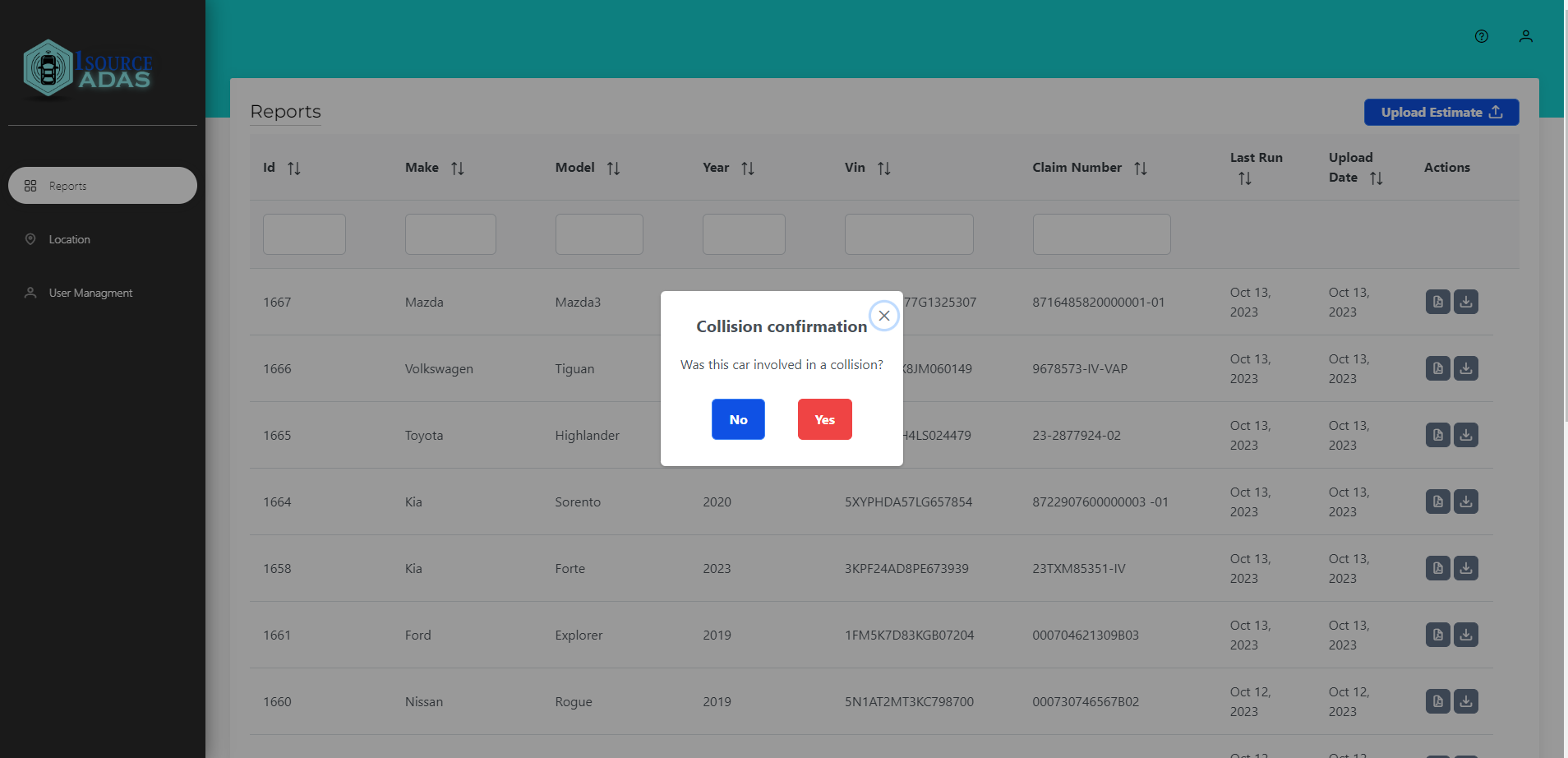Click VIN 5XYPHDA57LG657854
This screenshot has height=758, width=1568.
[908, 502]
